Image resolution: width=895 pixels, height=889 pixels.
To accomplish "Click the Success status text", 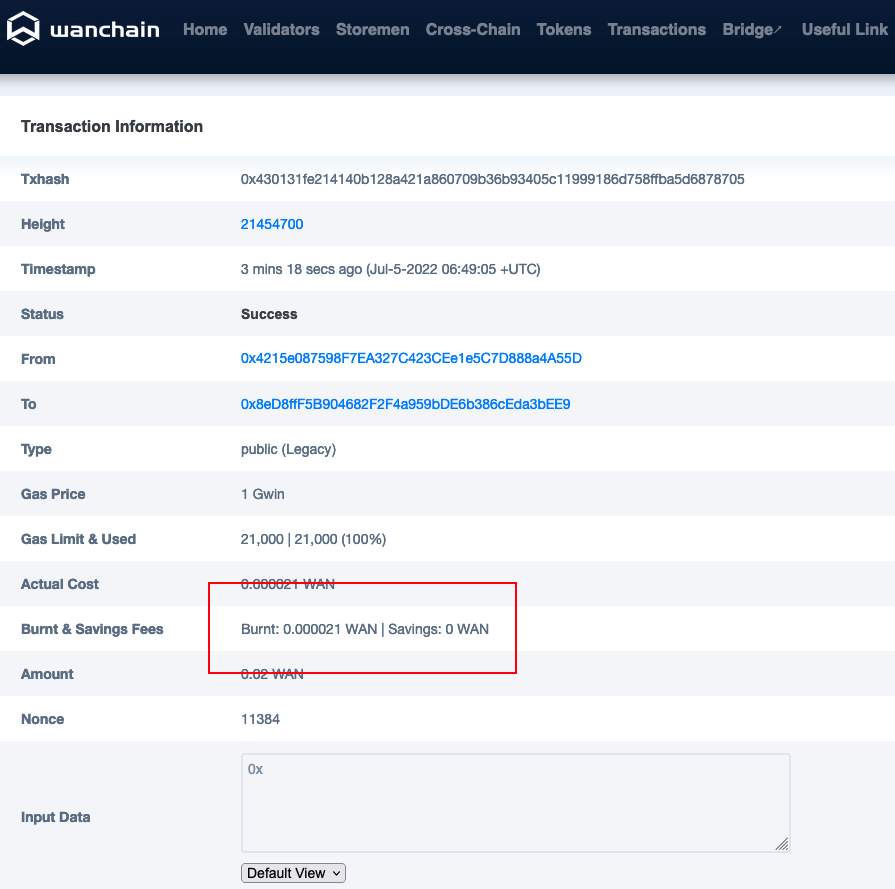I will [x=269, y=314].
